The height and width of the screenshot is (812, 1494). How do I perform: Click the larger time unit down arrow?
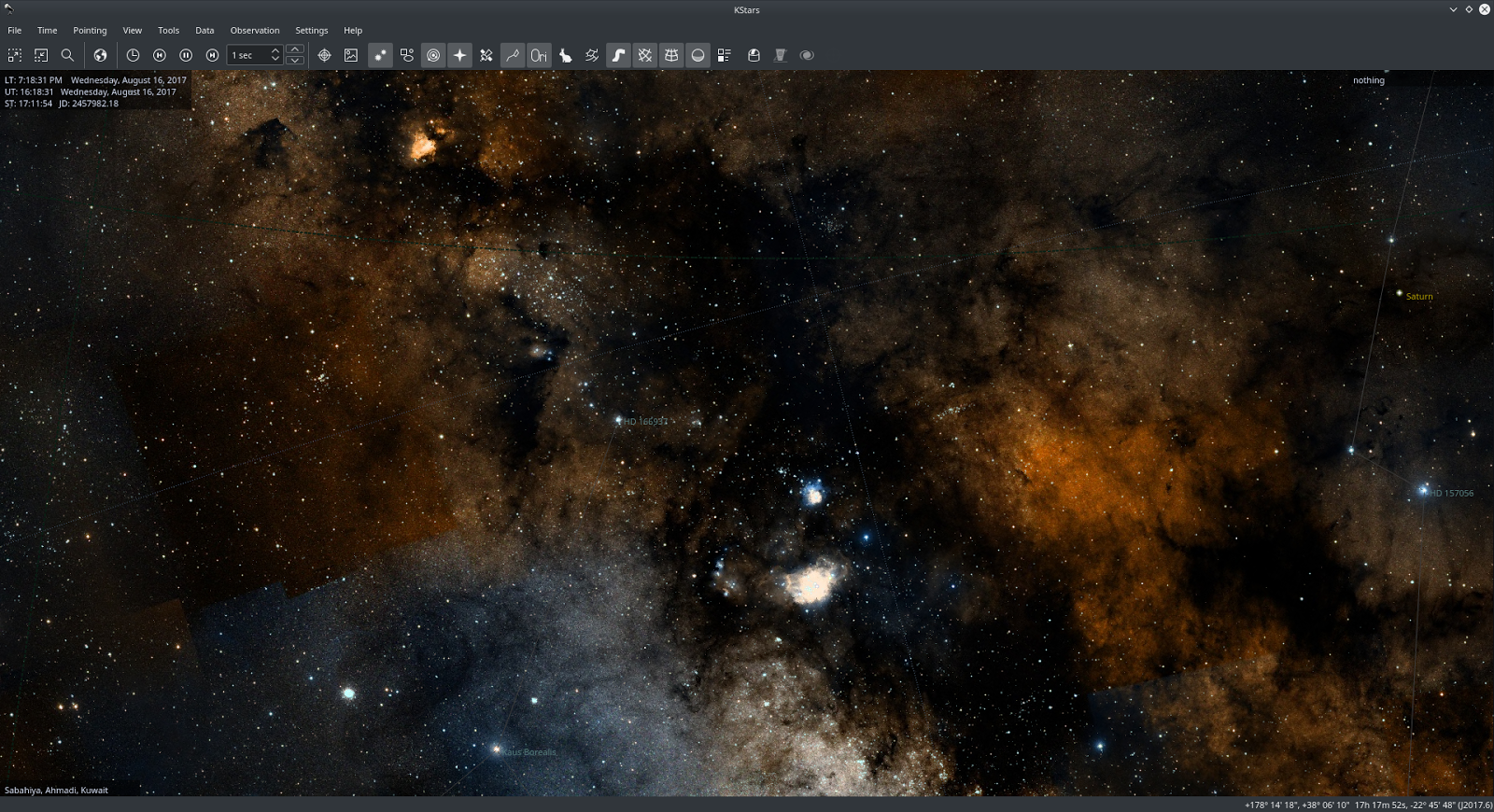[295, 61]
